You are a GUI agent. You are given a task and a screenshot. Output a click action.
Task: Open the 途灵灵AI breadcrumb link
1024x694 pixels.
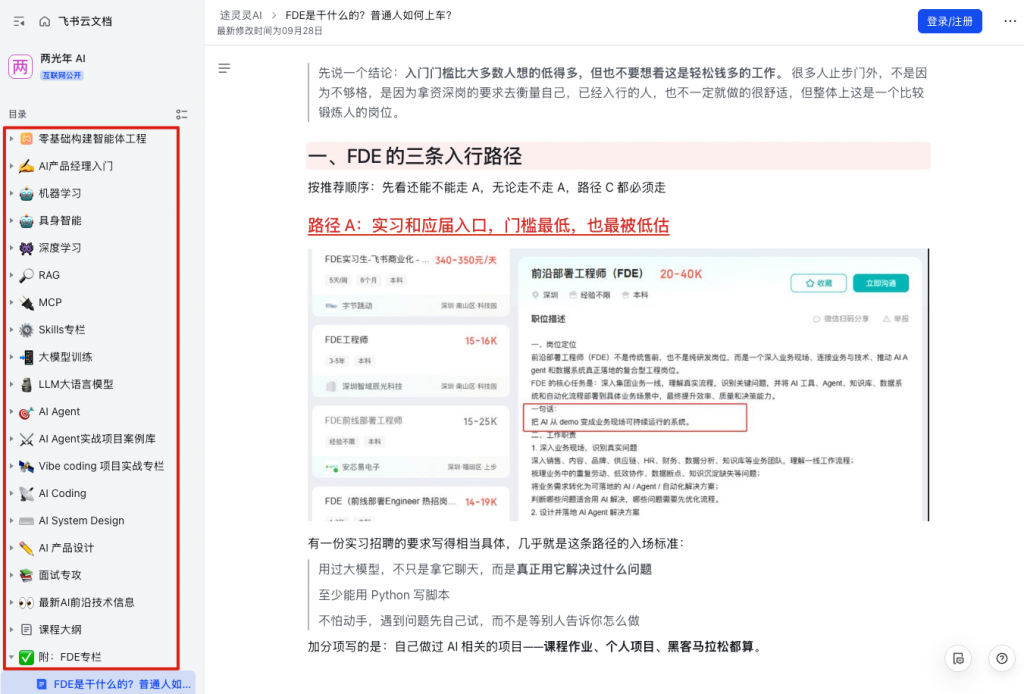(x=240, y=15)
